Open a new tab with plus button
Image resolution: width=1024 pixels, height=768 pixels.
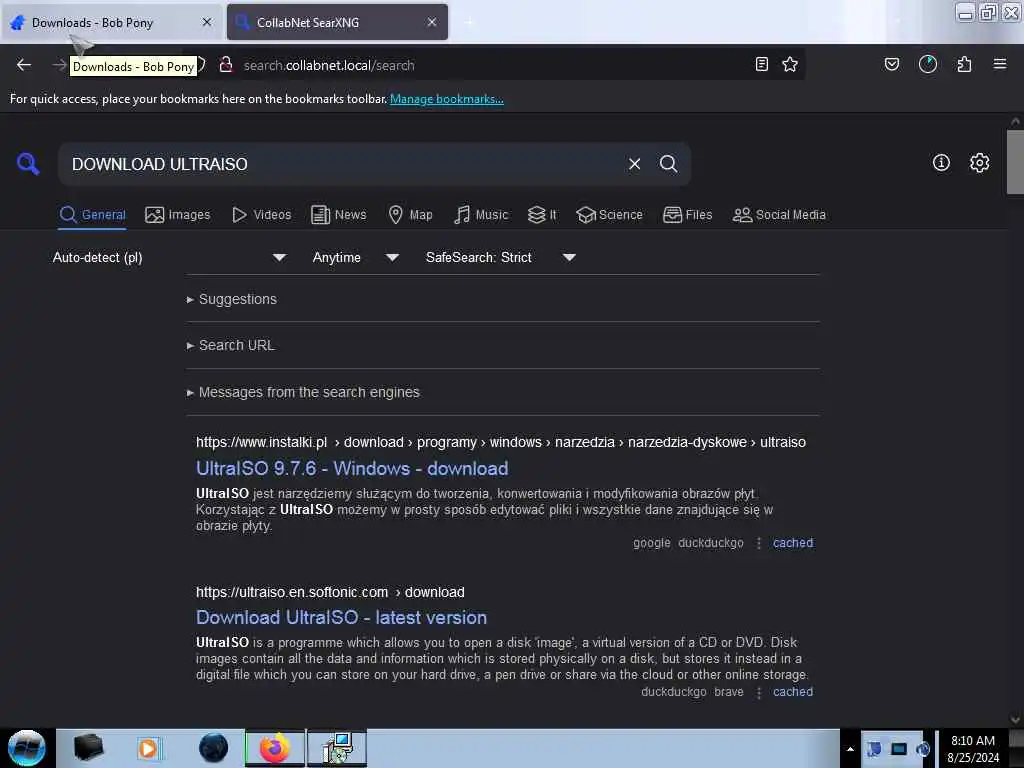pos(469,22)
